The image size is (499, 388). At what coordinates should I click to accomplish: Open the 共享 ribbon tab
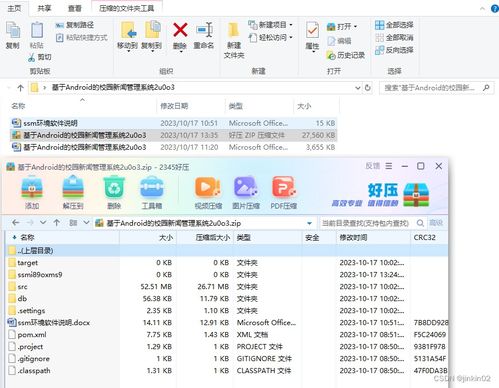pyautogui.click(x=44, y=8)
